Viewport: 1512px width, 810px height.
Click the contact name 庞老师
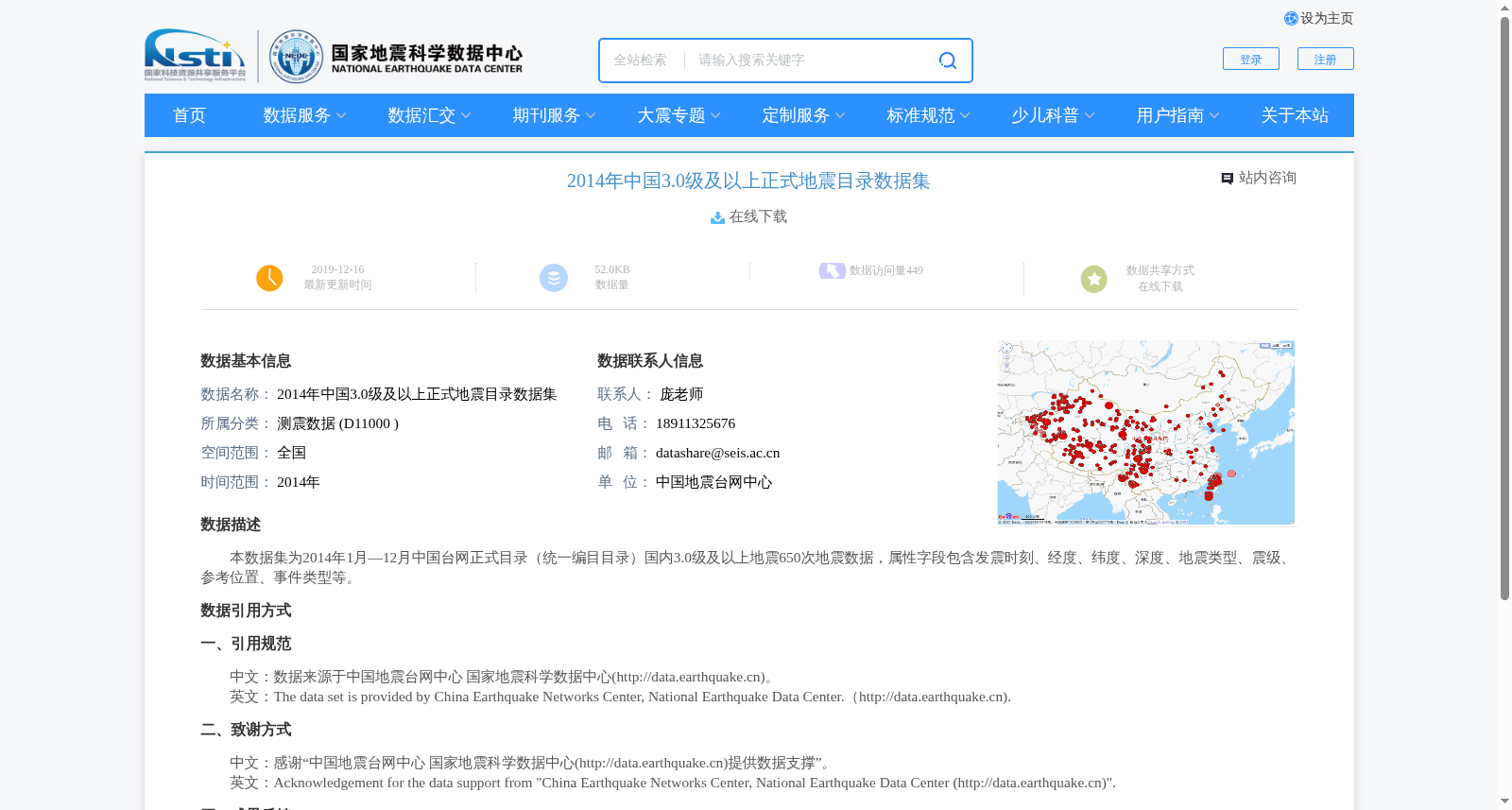coord(681,395)
